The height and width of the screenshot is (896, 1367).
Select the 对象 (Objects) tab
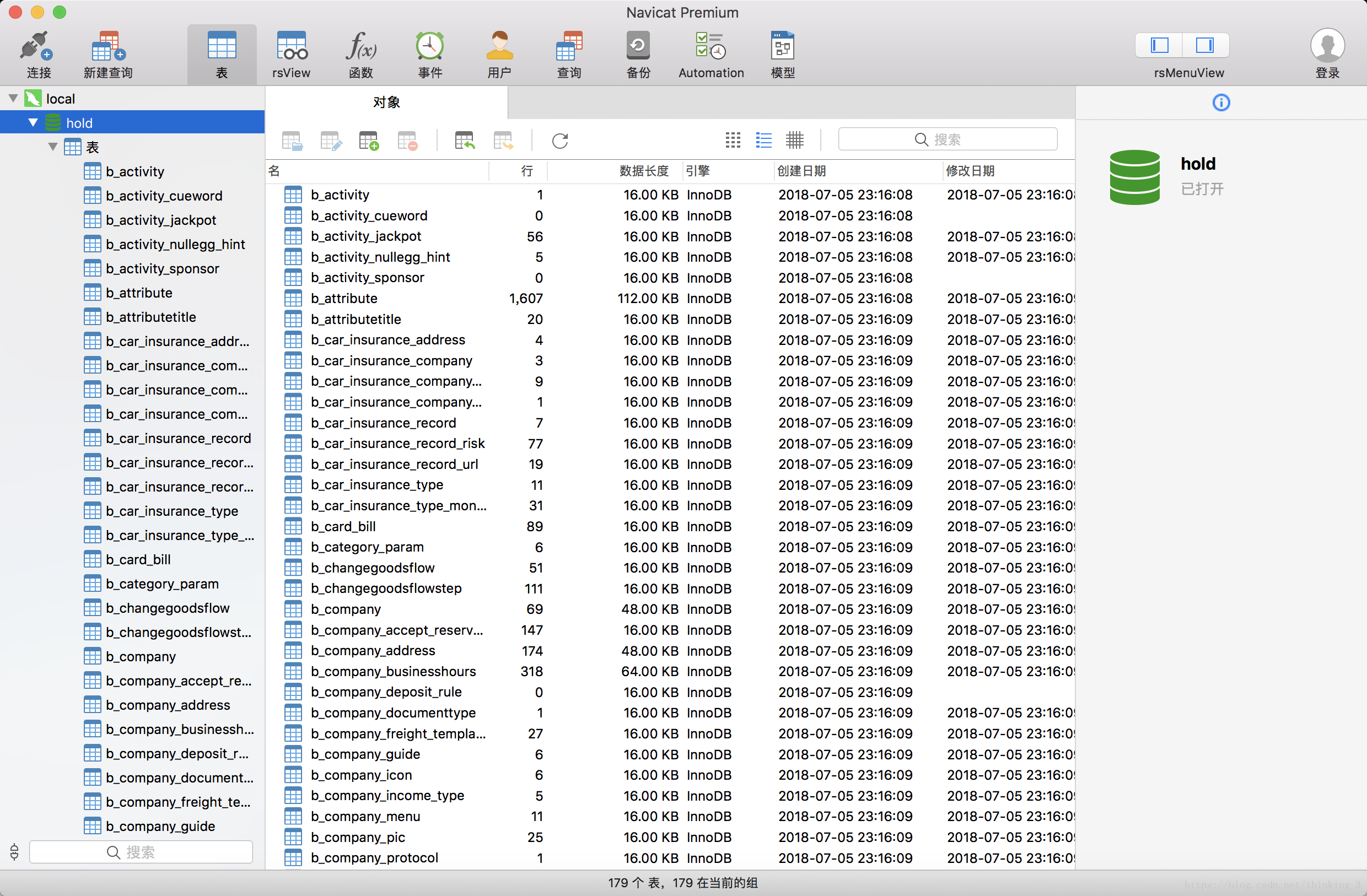coord(386,103)
